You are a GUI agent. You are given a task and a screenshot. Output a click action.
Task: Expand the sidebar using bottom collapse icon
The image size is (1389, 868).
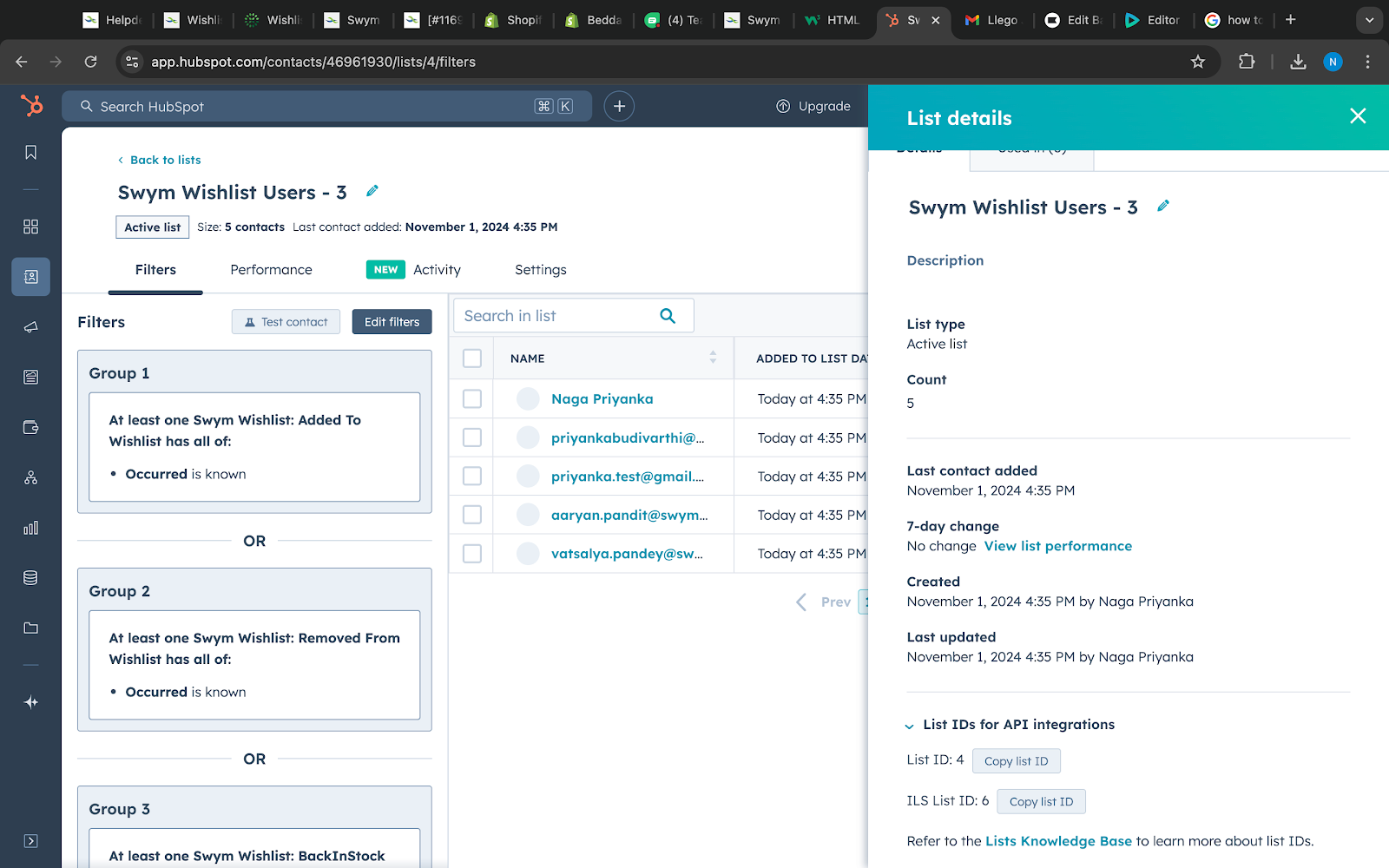click(30, 841)
